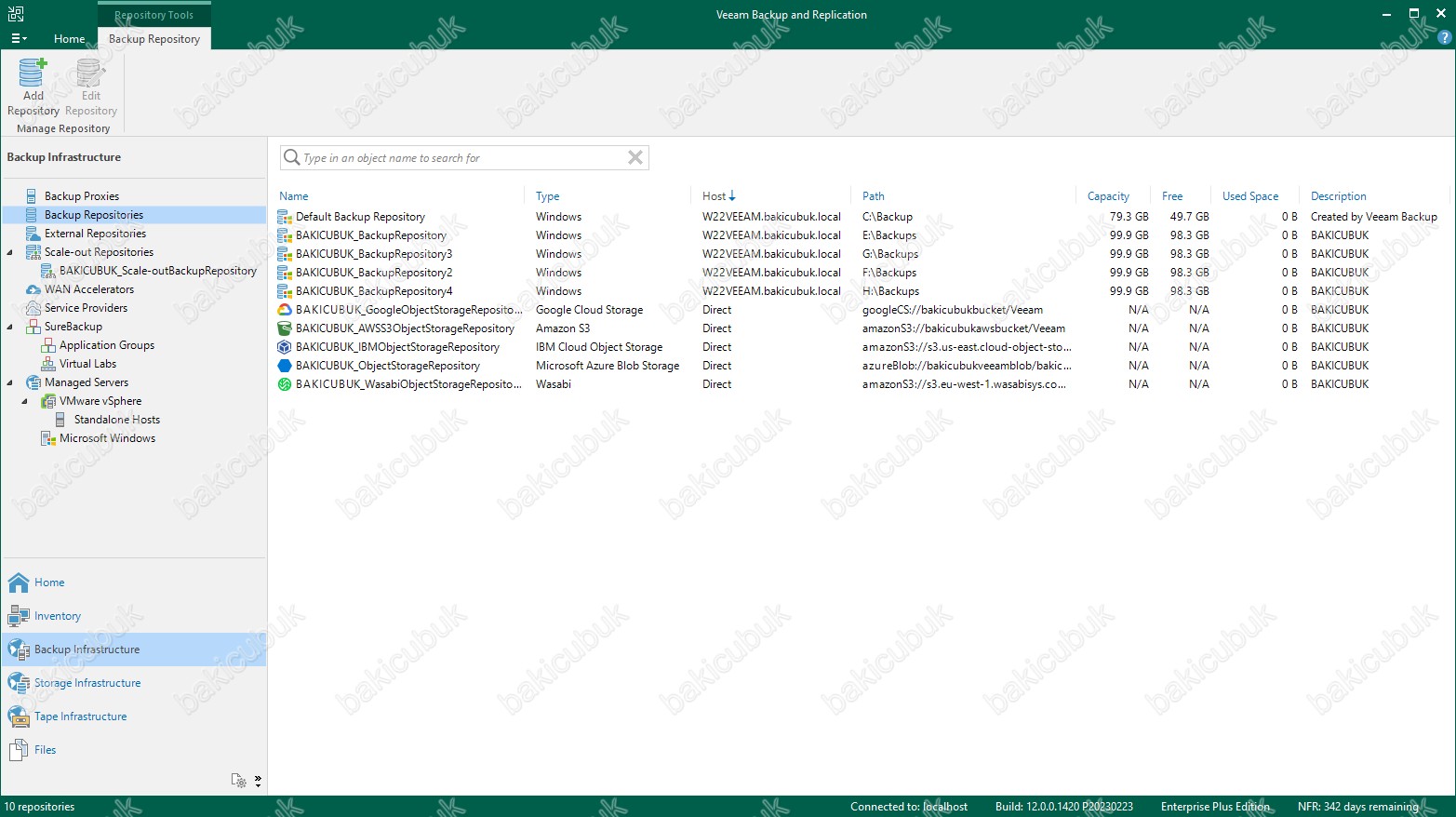The height and width of the screenshot is (817, 1456).
Task: Open the main hamburger menu
Action: [x=19, y=38]
